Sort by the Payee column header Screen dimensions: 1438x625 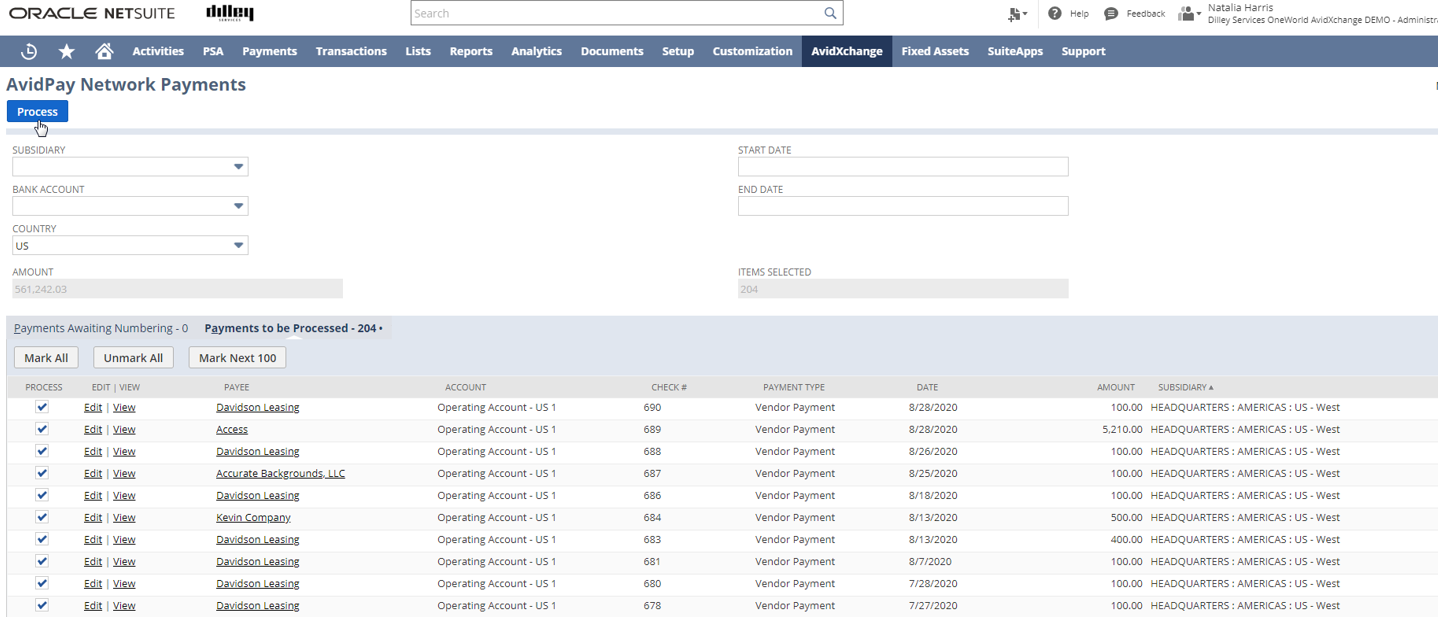pos(237,387)
